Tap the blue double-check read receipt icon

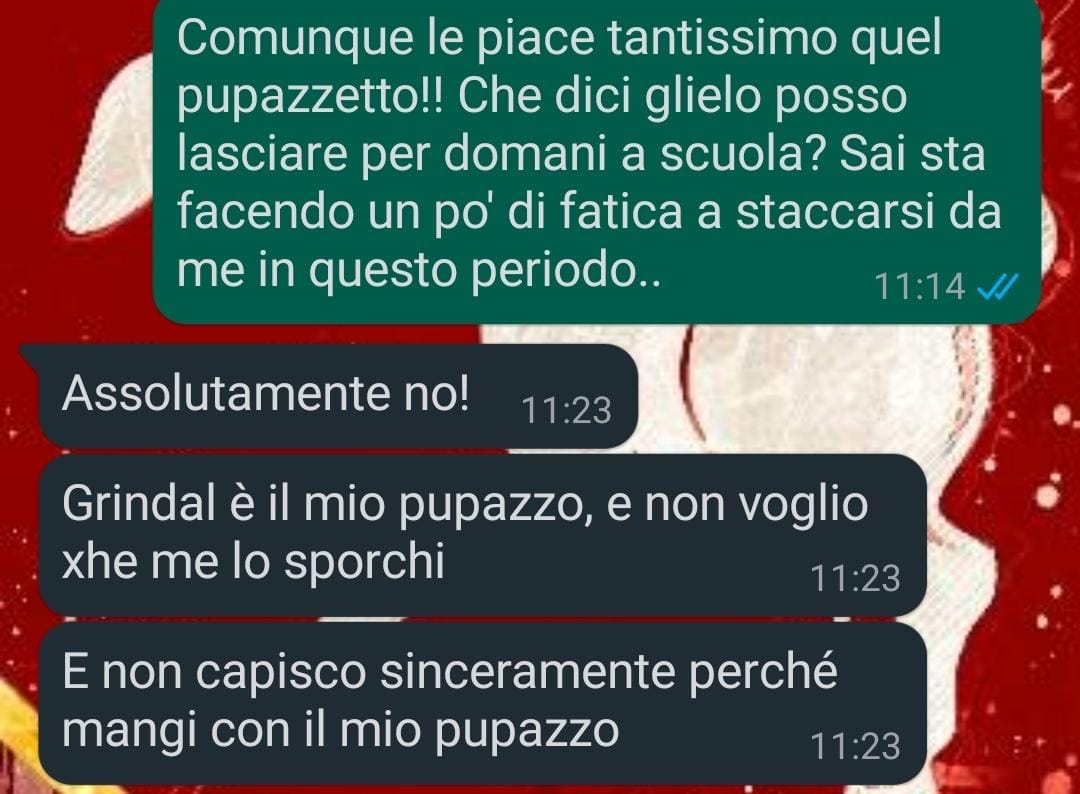click(x=997, y=286)
